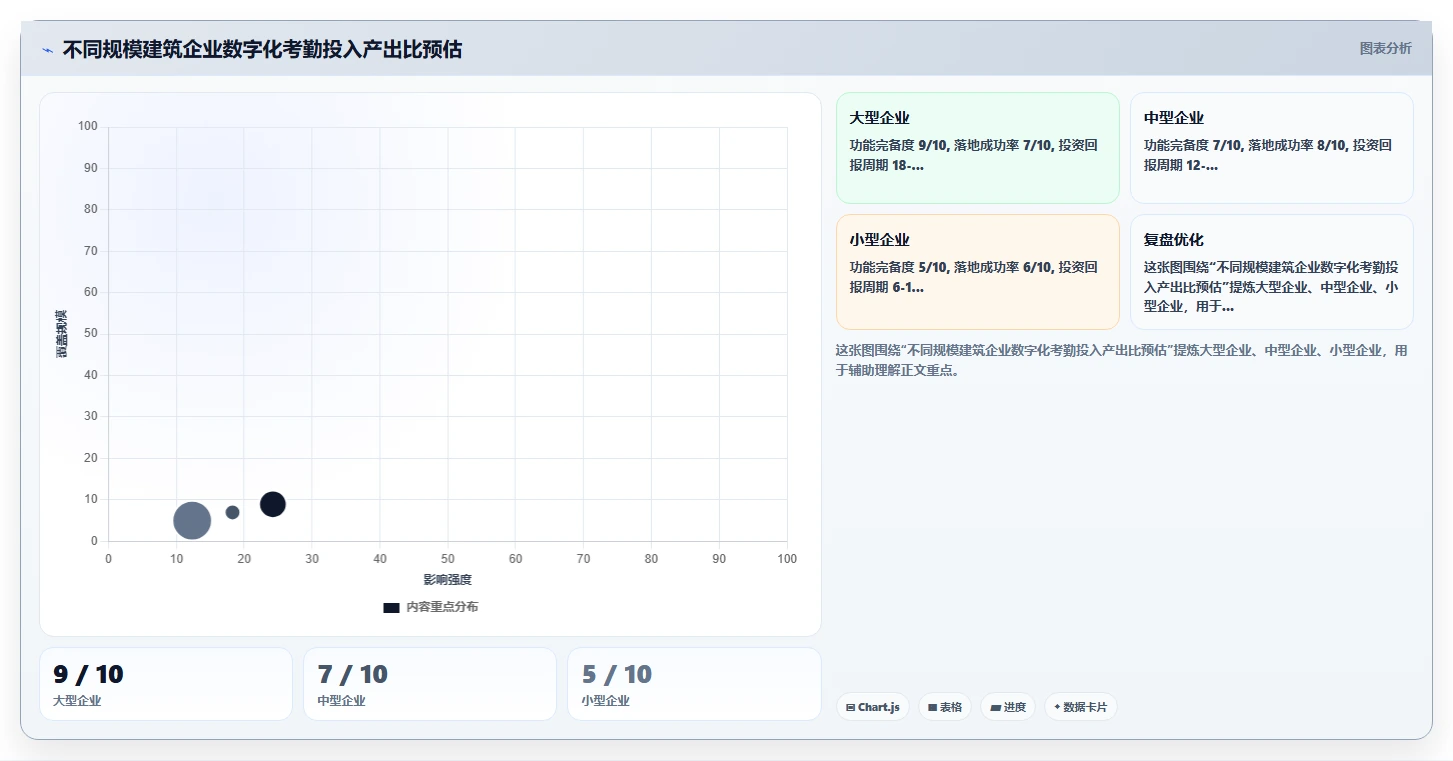Select the 9 / 10 大型企业 stat card
Screen dimensions: 1453x761
click(x=166, y=684)
